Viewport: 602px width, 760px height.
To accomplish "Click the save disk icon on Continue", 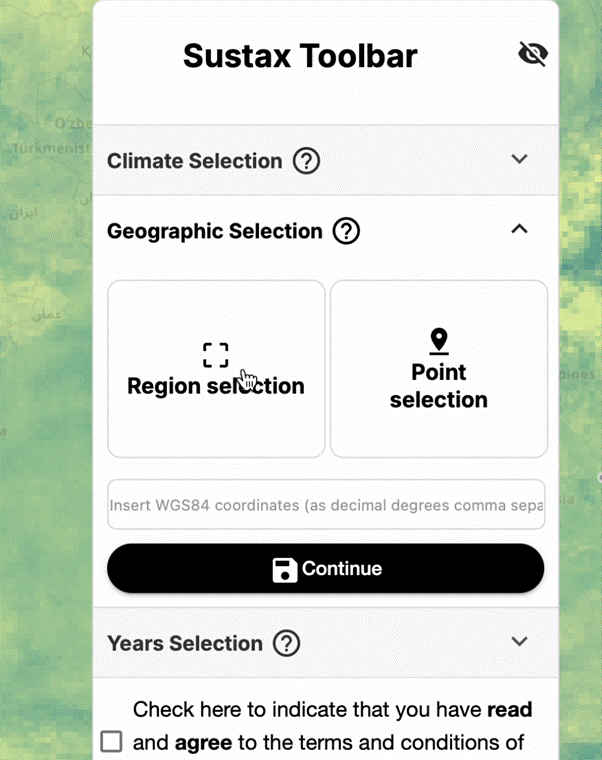I will tap(285, 570).
